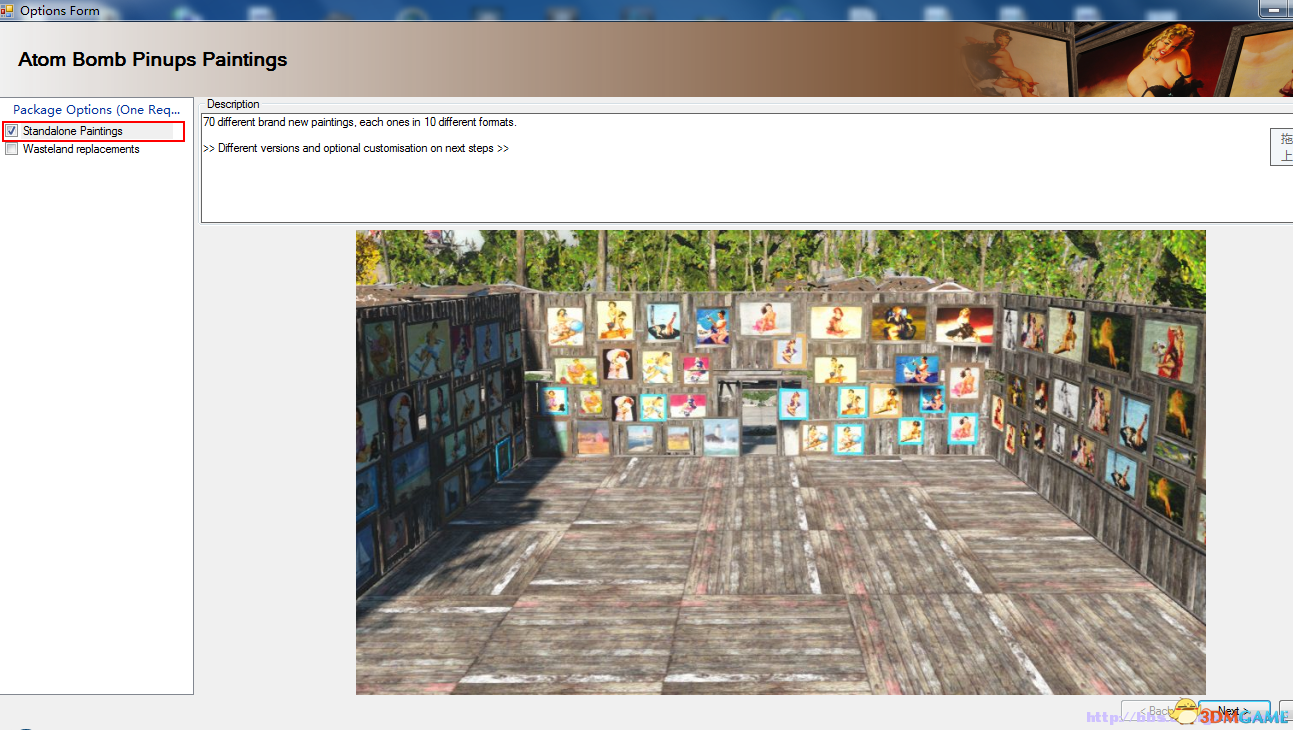Enable the Wasteland replacements checkbox
Image resolution: width=1293 pixels, height=730 pixels.
tap(12, 149)
